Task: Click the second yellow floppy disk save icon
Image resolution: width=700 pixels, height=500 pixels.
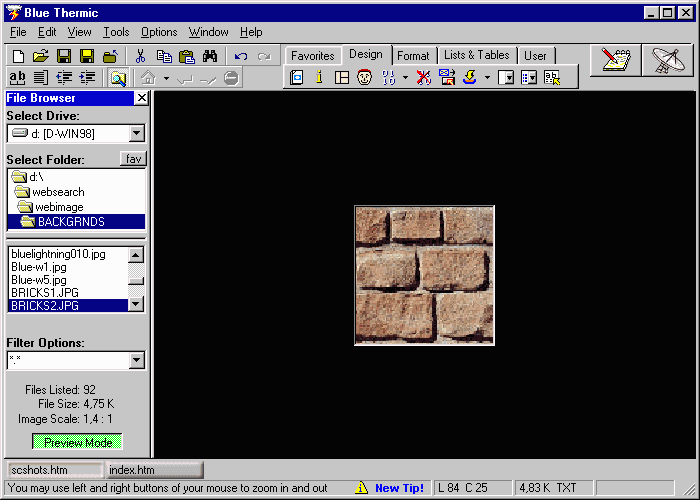Action: pos(87,56)
